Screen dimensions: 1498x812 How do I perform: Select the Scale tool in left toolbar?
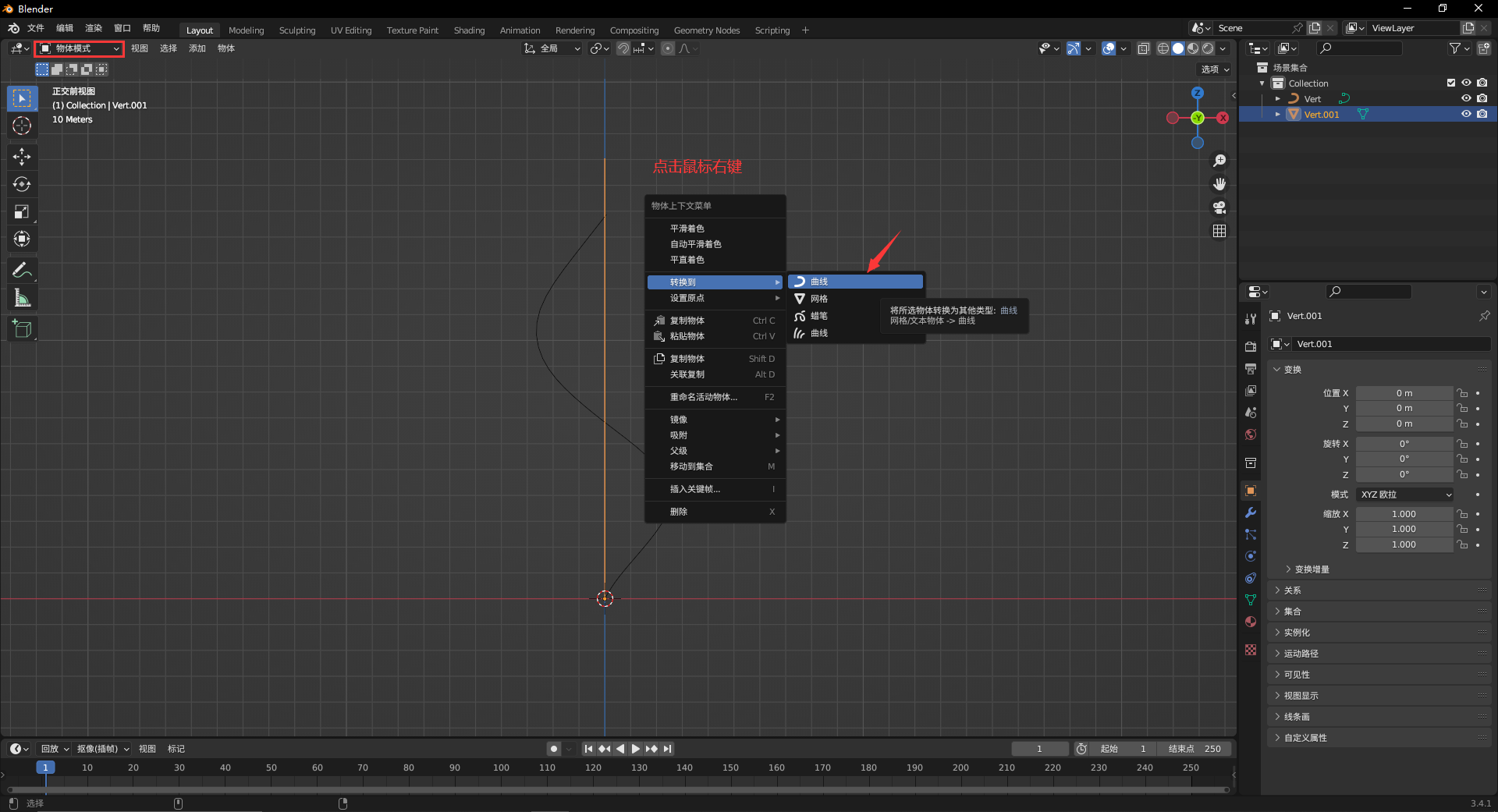(22, 211)
